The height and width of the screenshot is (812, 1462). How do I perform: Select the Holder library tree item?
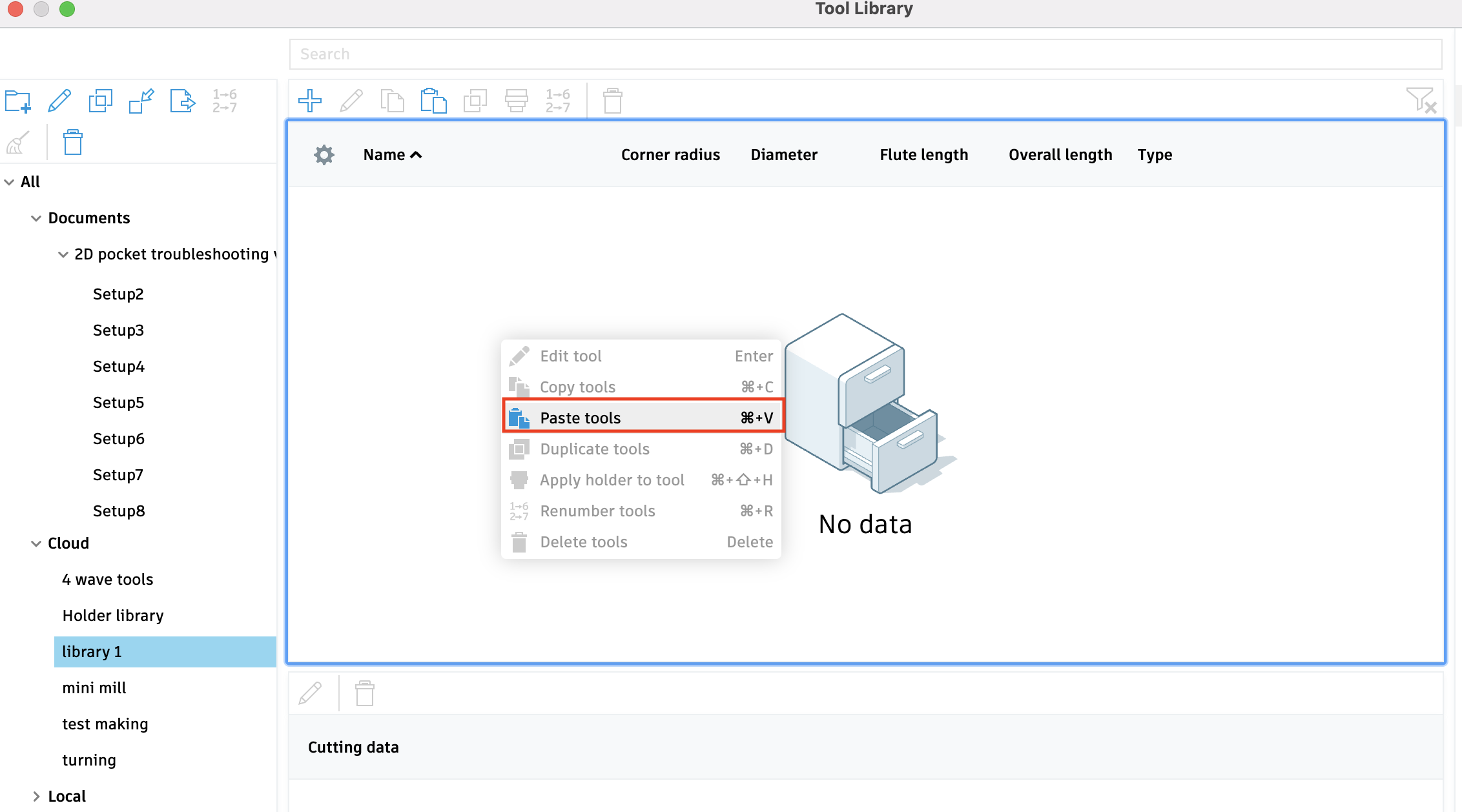pos(113,616)
